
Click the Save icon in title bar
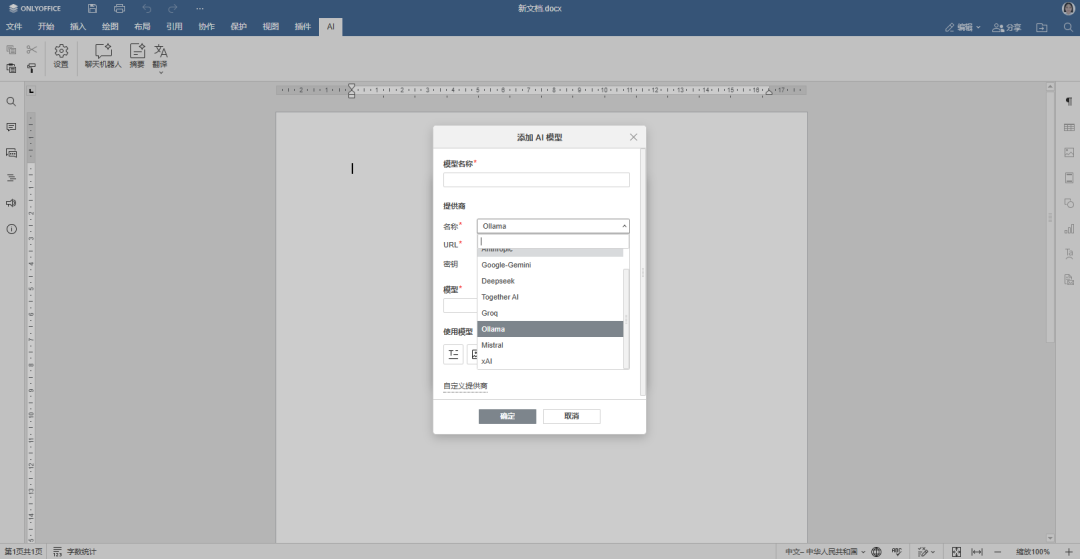pyautogui.click(x=92, y=8)
